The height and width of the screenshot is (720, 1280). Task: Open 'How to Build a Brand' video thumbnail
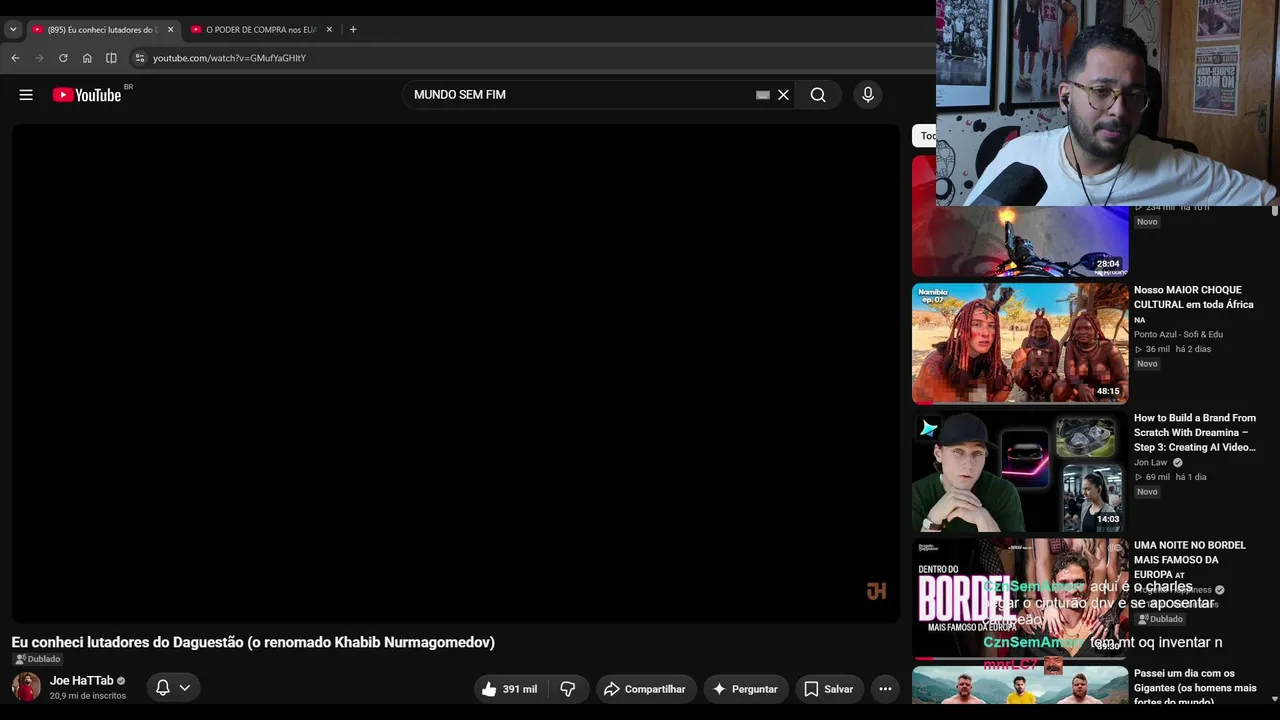pyautogui.click(x=1020, y=471)
